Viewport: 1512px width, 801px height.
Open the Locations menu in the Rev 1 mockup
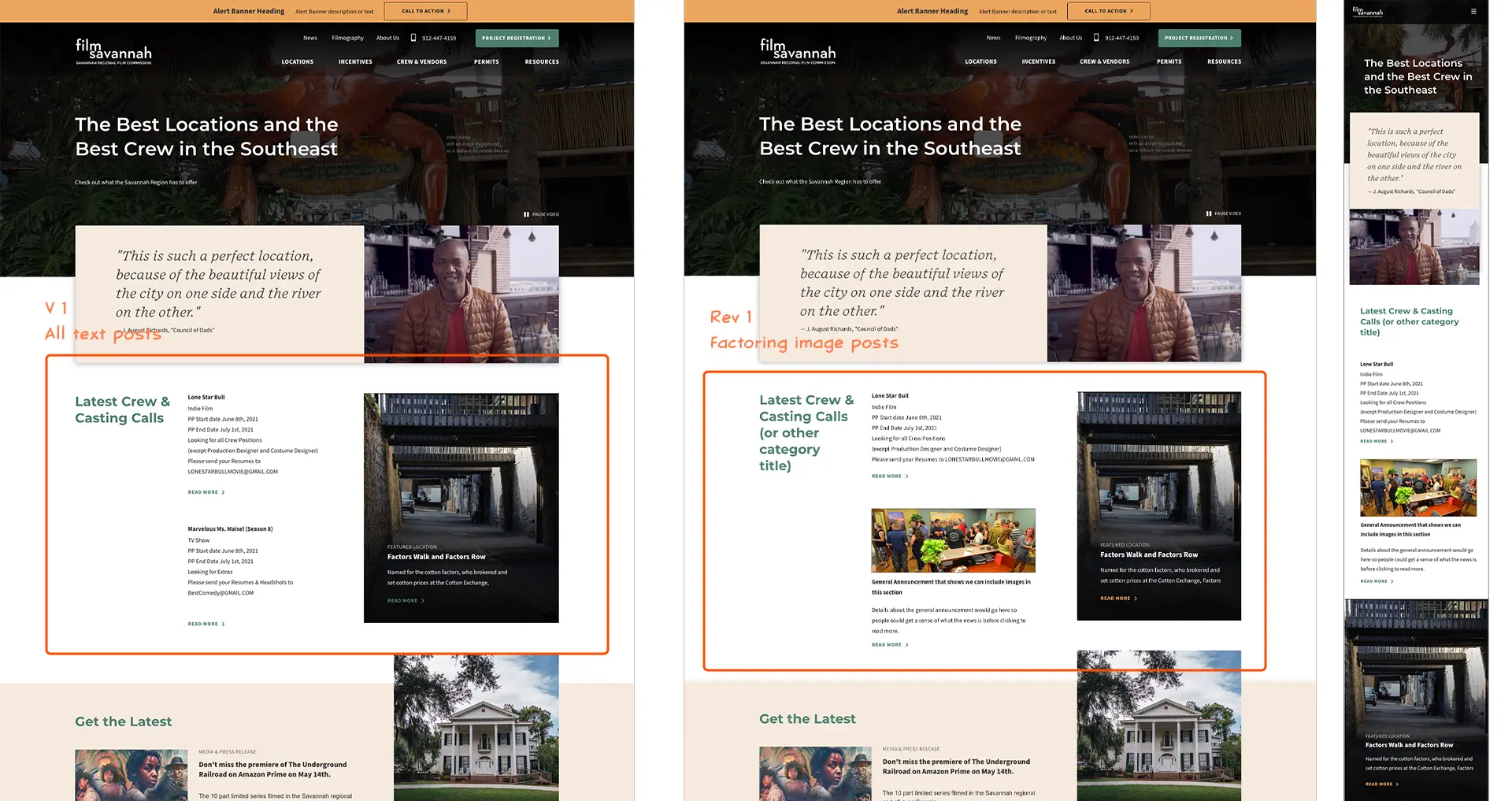981,61
